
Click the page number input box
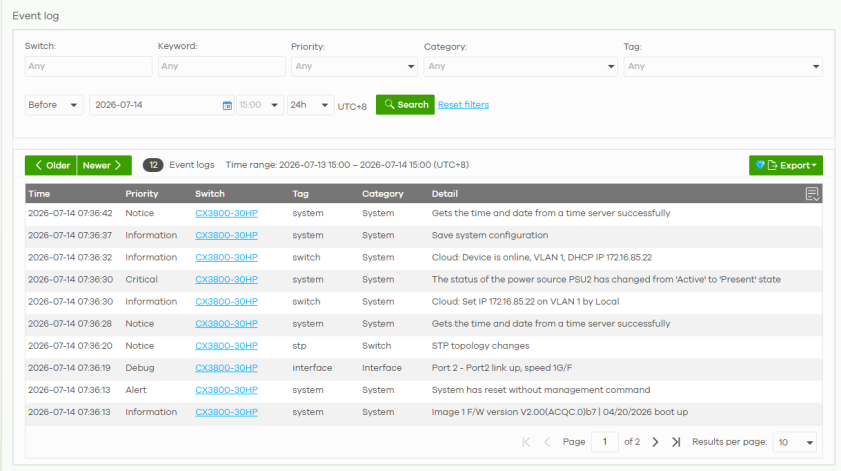[604, 442]
